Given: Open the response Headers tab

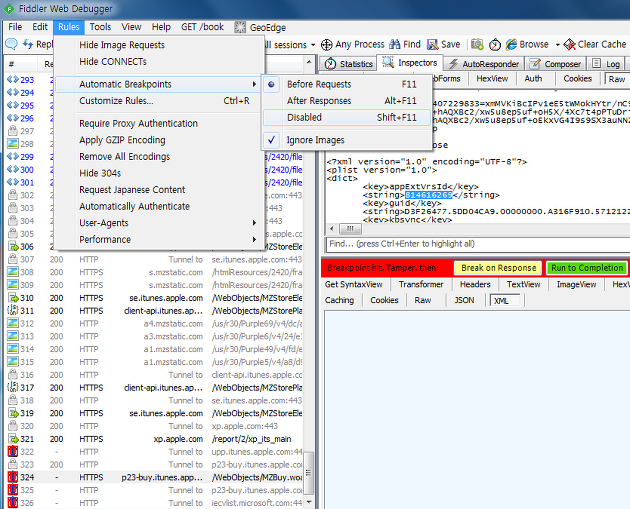Looking at the screenshot, I should point(475,284).
